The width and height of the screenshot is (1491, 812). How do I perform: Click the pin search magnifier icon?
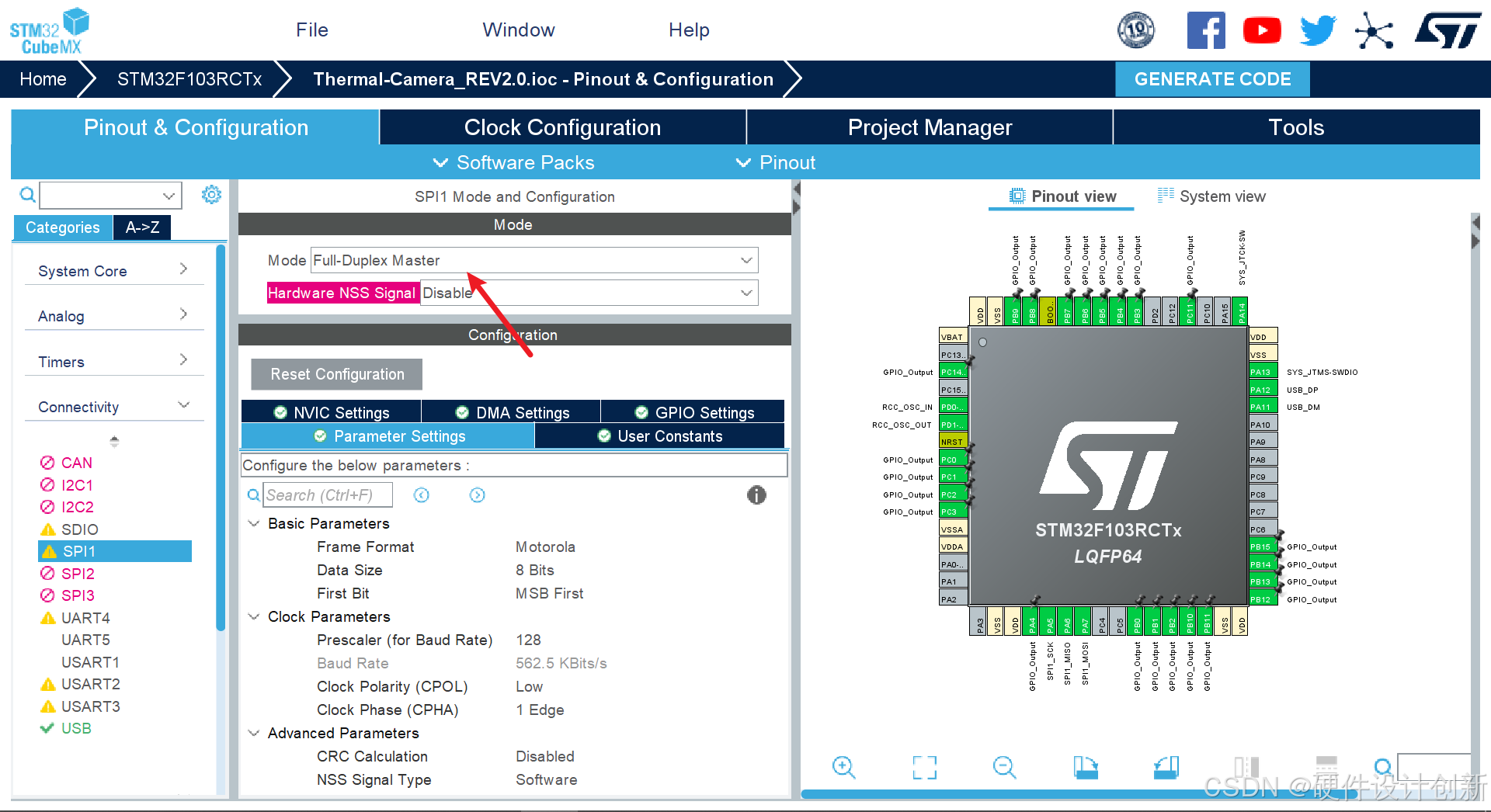(x=1382, y=768)
